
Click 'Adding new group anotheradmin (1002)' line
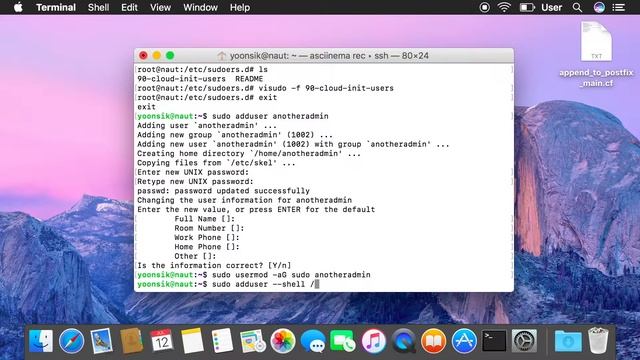click(235, 135)
